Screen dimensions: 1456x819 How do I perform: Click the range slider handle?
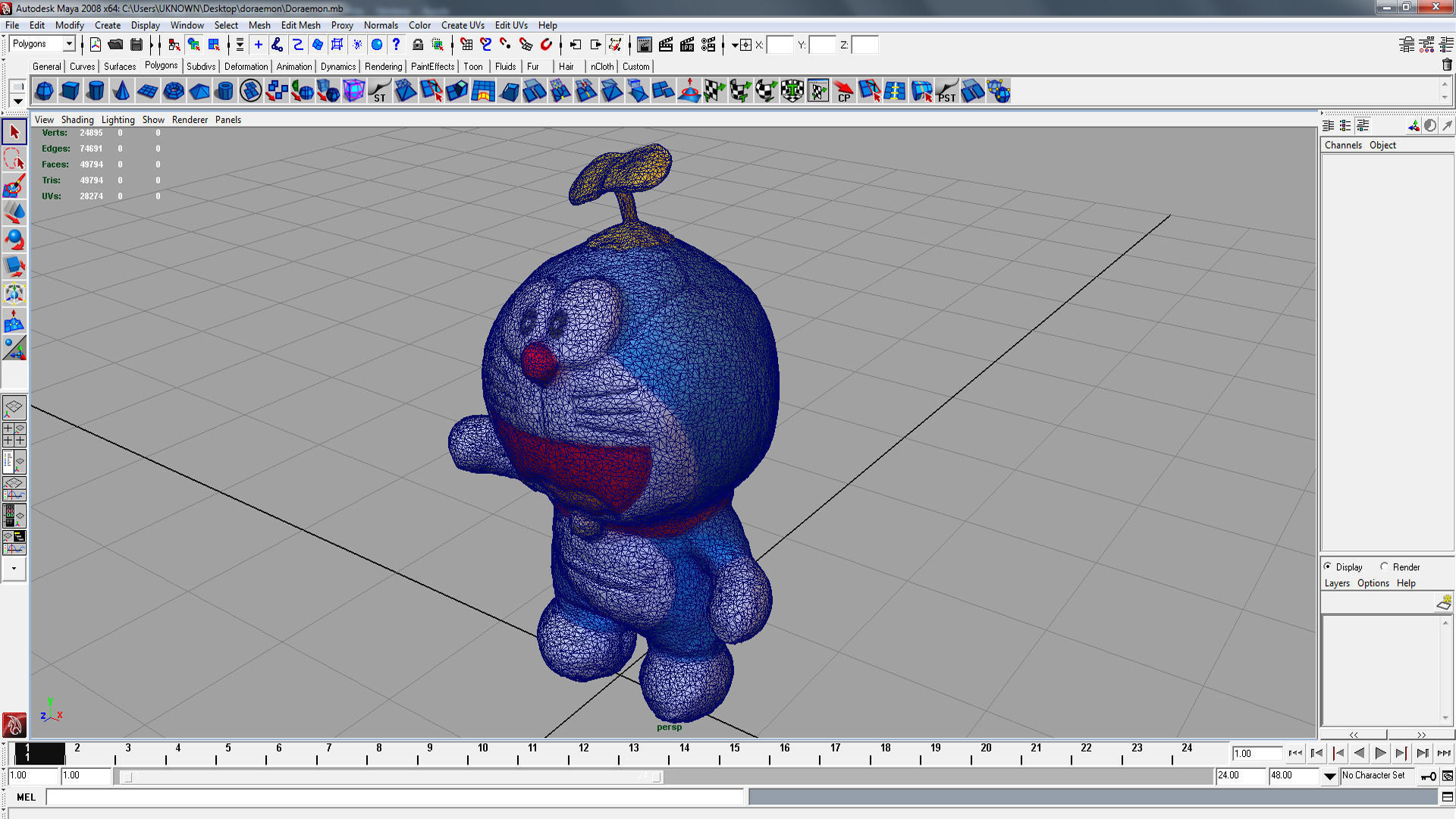click(128, 777)
